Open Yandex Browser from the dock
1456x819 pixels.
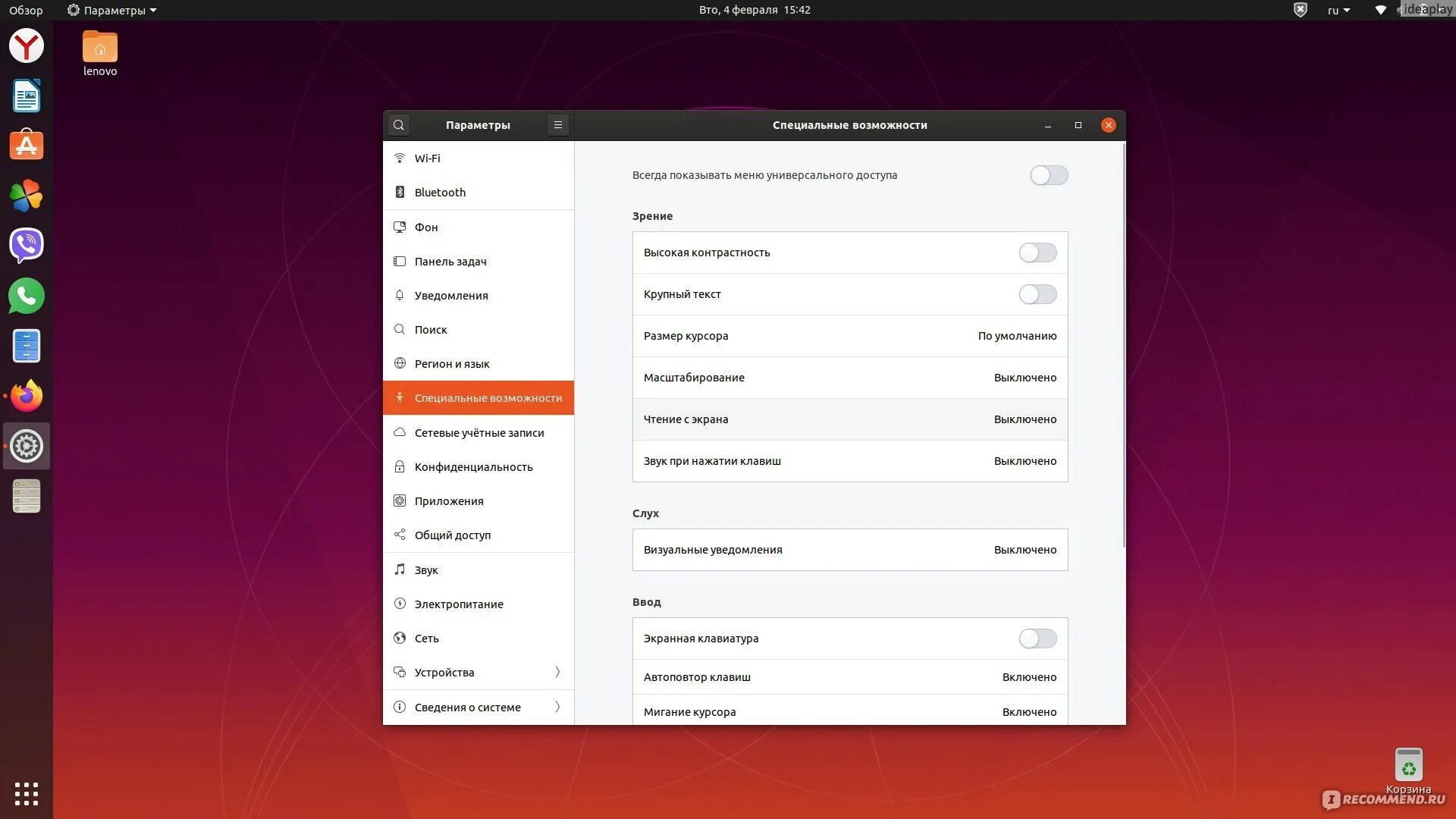[x=27, y=46]
